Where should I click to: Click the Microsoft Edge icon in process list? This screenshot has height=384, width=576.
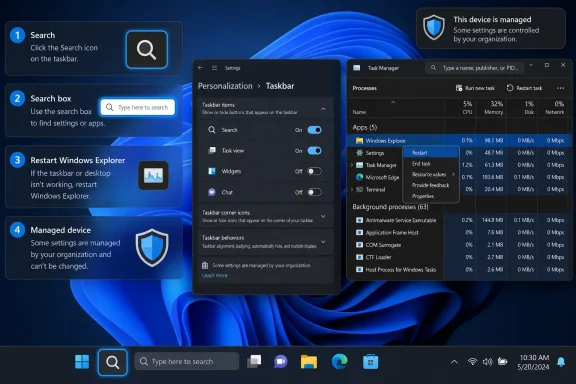[x=359, y=177]
